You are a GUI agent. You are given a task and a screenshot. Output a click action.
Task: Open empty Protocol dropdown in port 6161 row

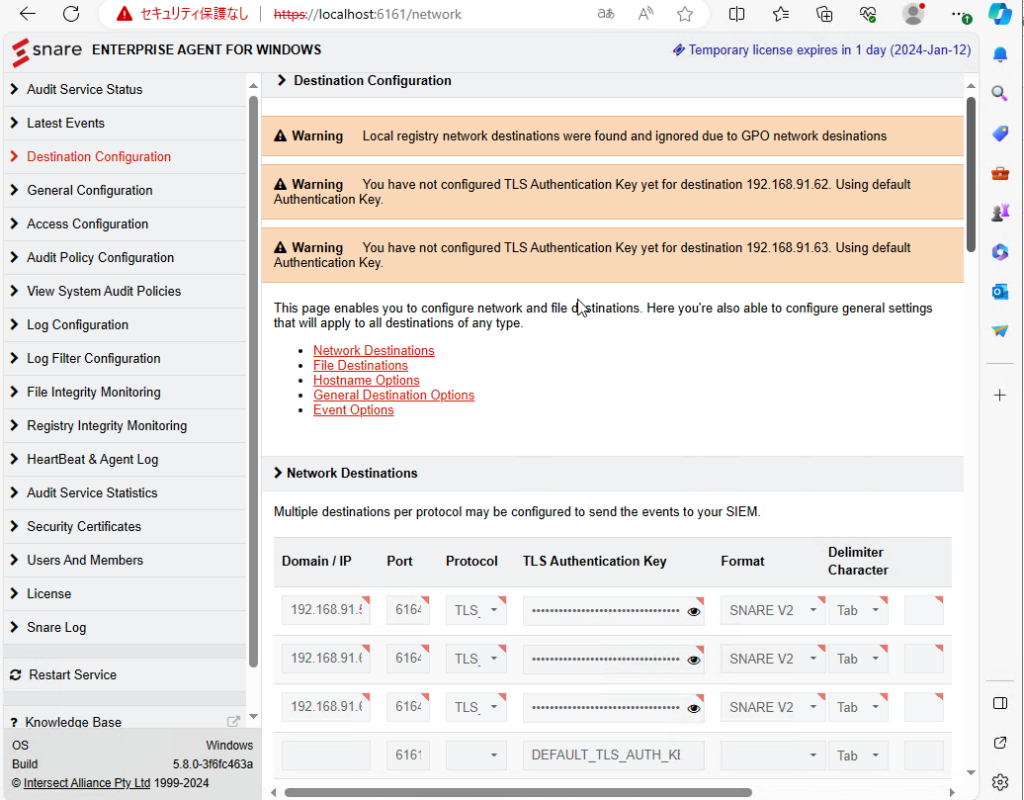point(476,756)
